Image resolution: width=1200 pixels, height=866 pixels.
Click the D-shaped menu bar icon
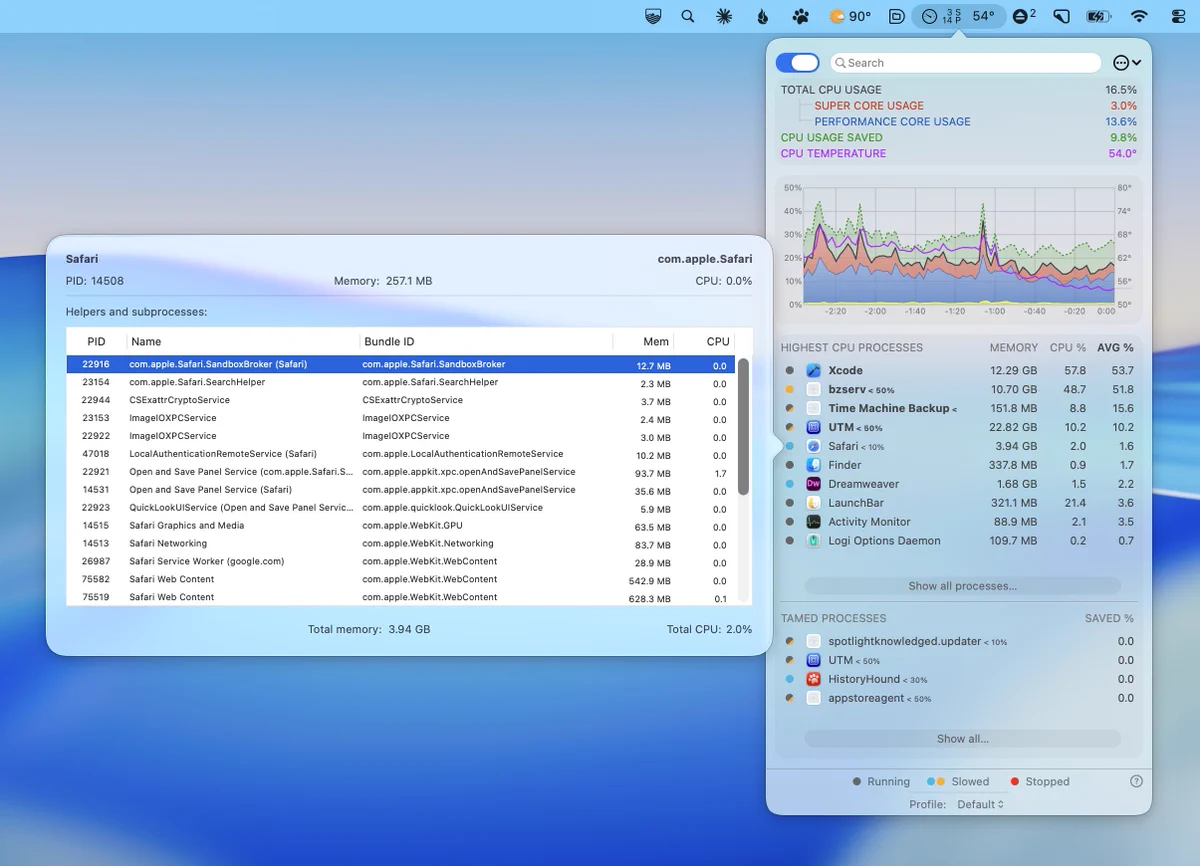coord(897,16)
